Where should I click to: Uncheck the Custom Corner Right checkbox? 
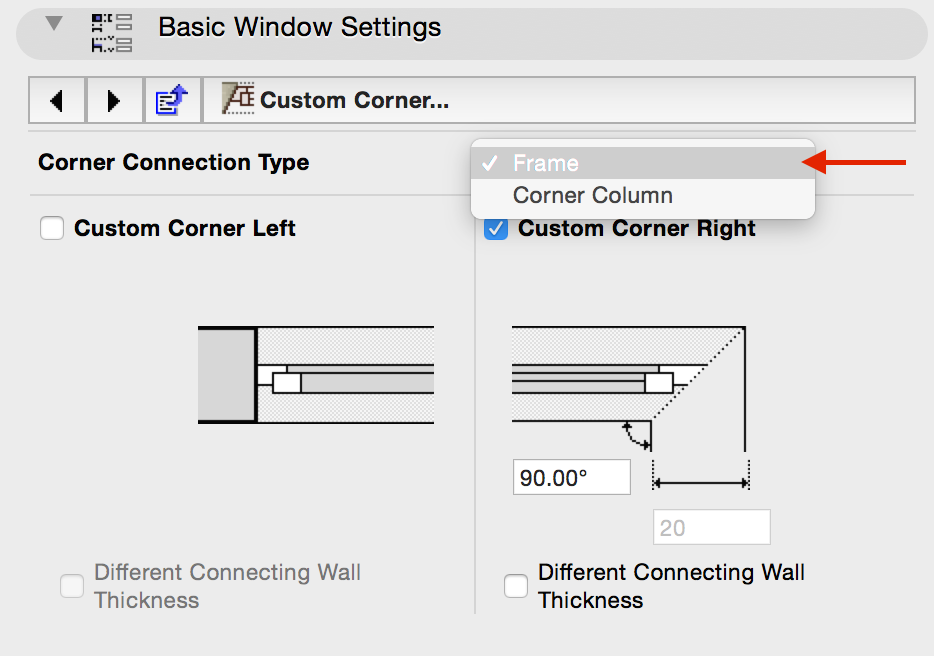click(495, 229)
